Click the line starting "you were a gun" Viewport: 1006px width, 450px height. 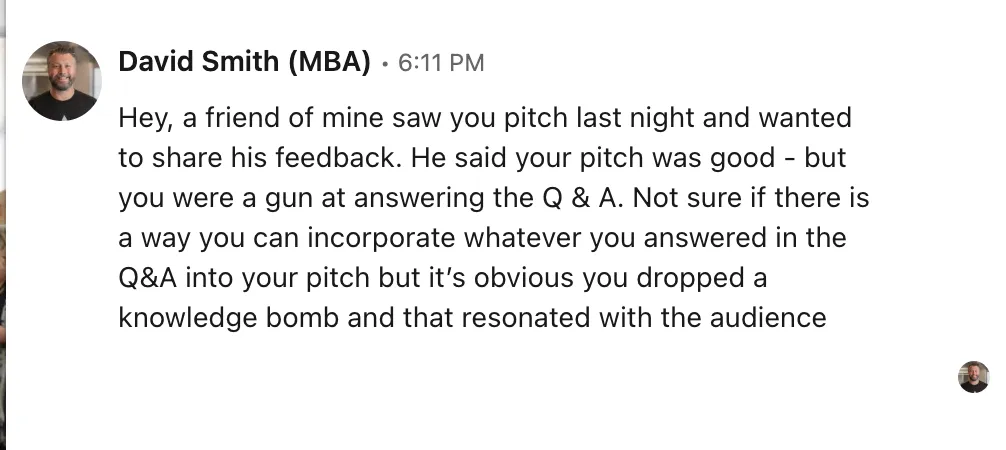pyautogui.click(x=493, y=198)
